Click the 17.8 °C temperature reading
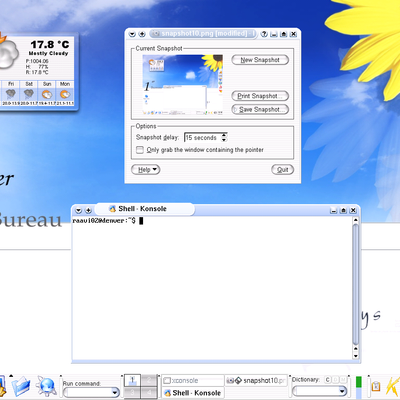The width and height of the screenshot is (400, 400). tap(50, 44)
